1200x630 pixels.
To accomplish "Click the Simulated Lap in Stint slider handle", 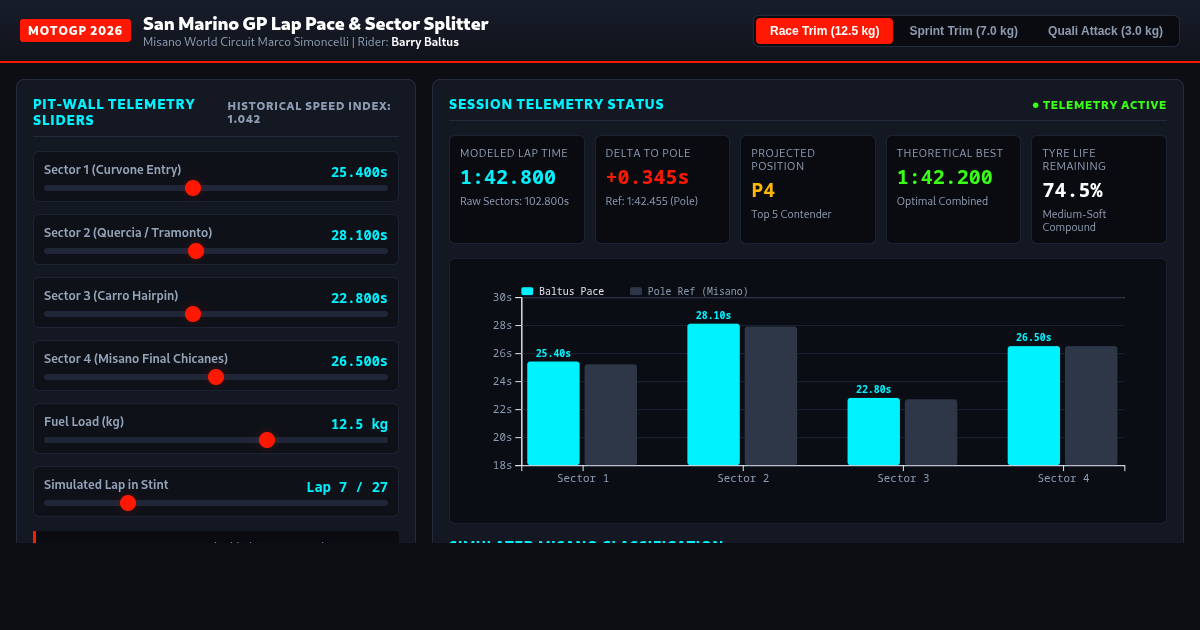I will (128, 503).
